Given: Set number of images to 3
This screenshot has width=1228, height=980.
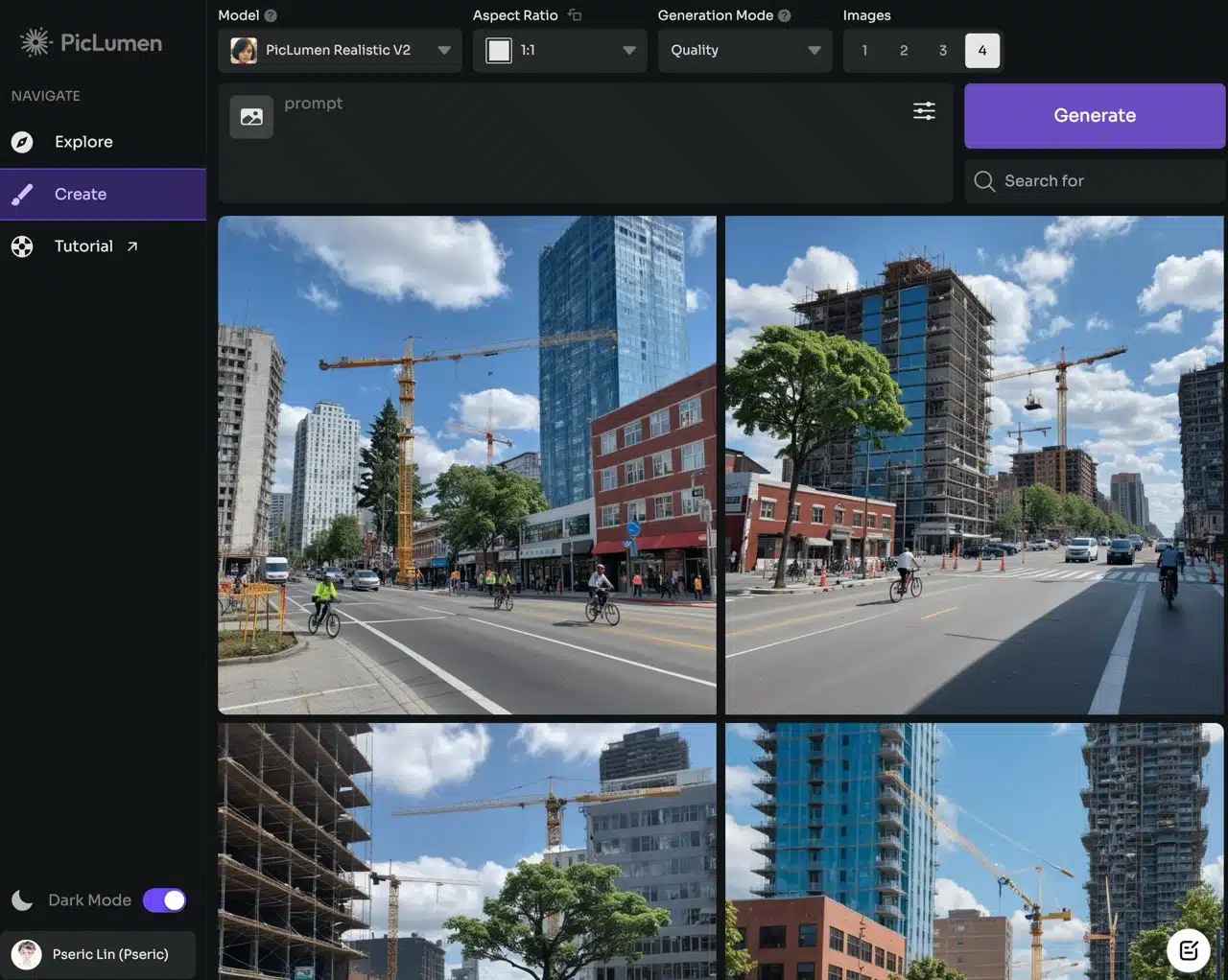Looking at the screenshot, I should (x=943, y=51).
